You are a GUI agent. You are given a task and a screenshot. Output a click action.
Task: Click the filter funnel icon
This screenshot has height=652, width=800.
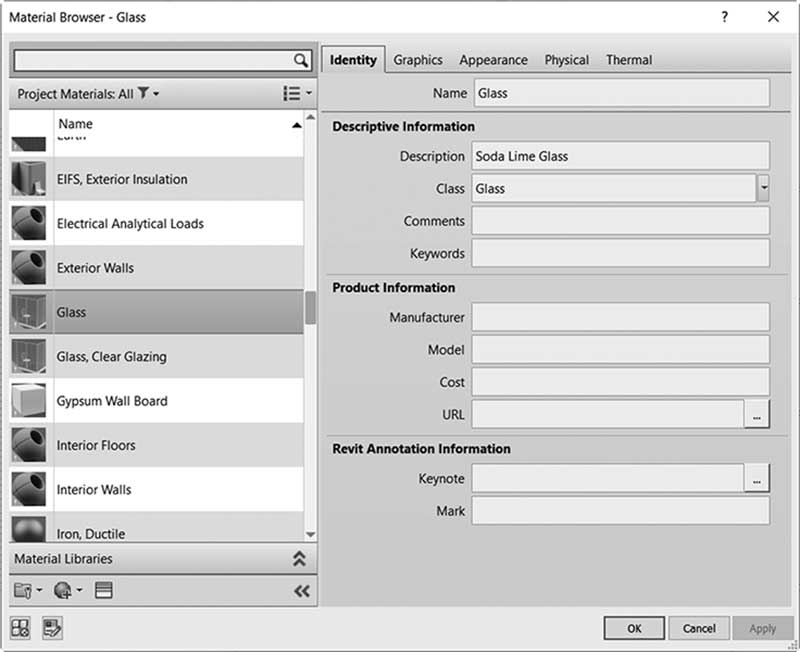[x=143, y=93]
